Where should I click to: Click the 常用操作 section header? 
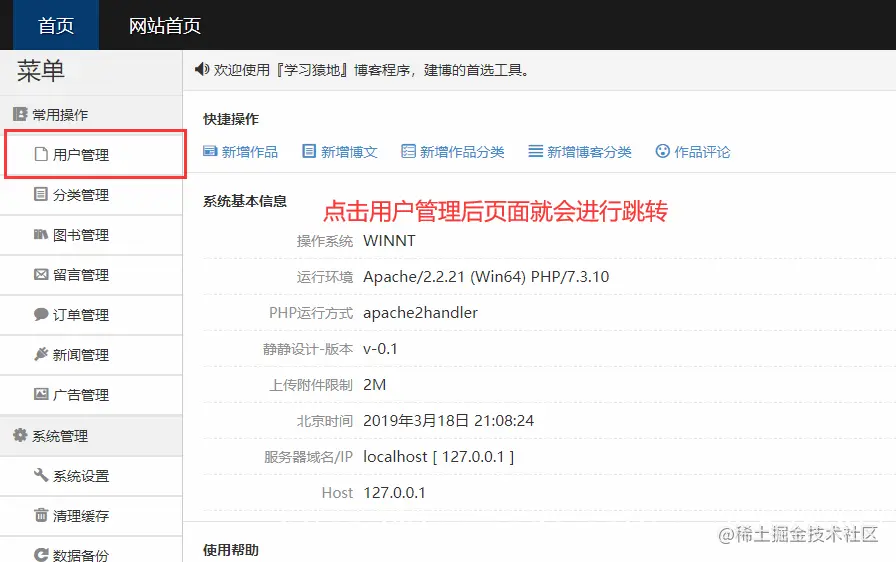91,114
